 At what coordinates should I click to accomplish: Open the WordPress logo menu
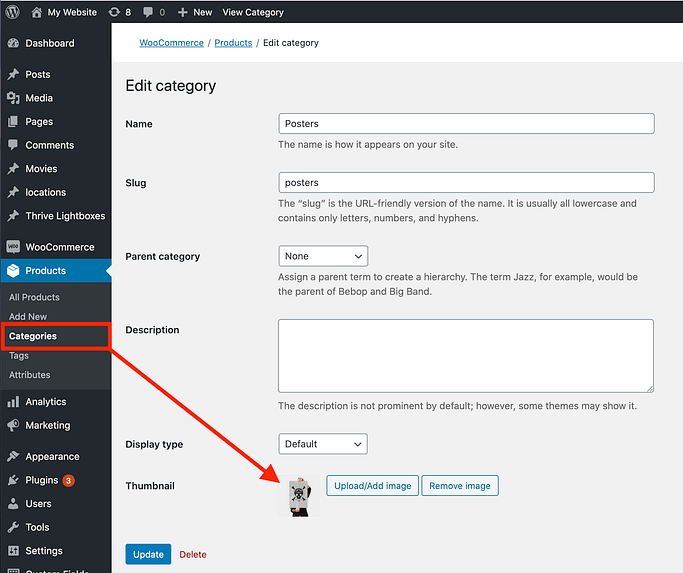coord(13,12)
